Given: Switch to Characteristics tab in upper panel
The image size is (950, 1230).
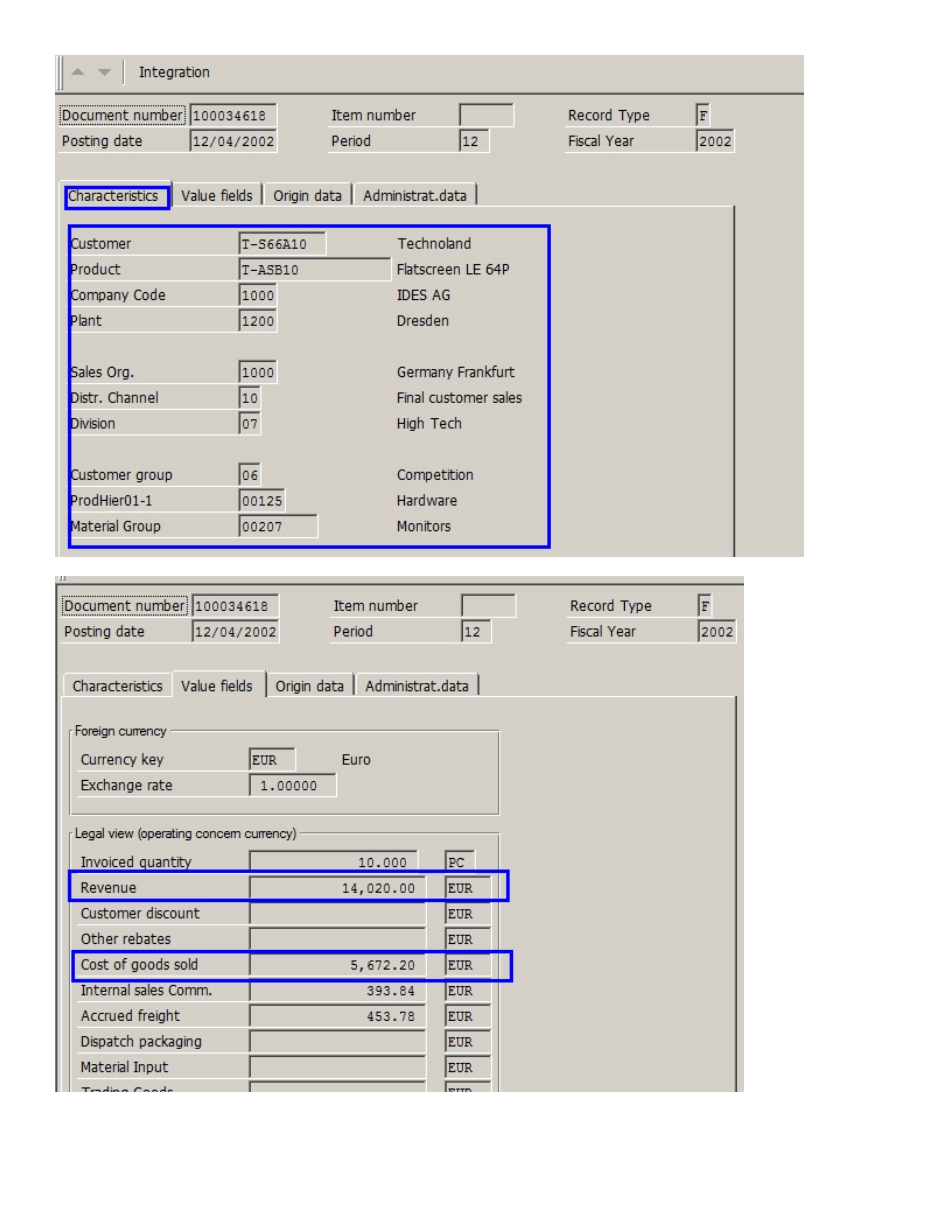Looking at the screenshot, I should tap(118, 196).
